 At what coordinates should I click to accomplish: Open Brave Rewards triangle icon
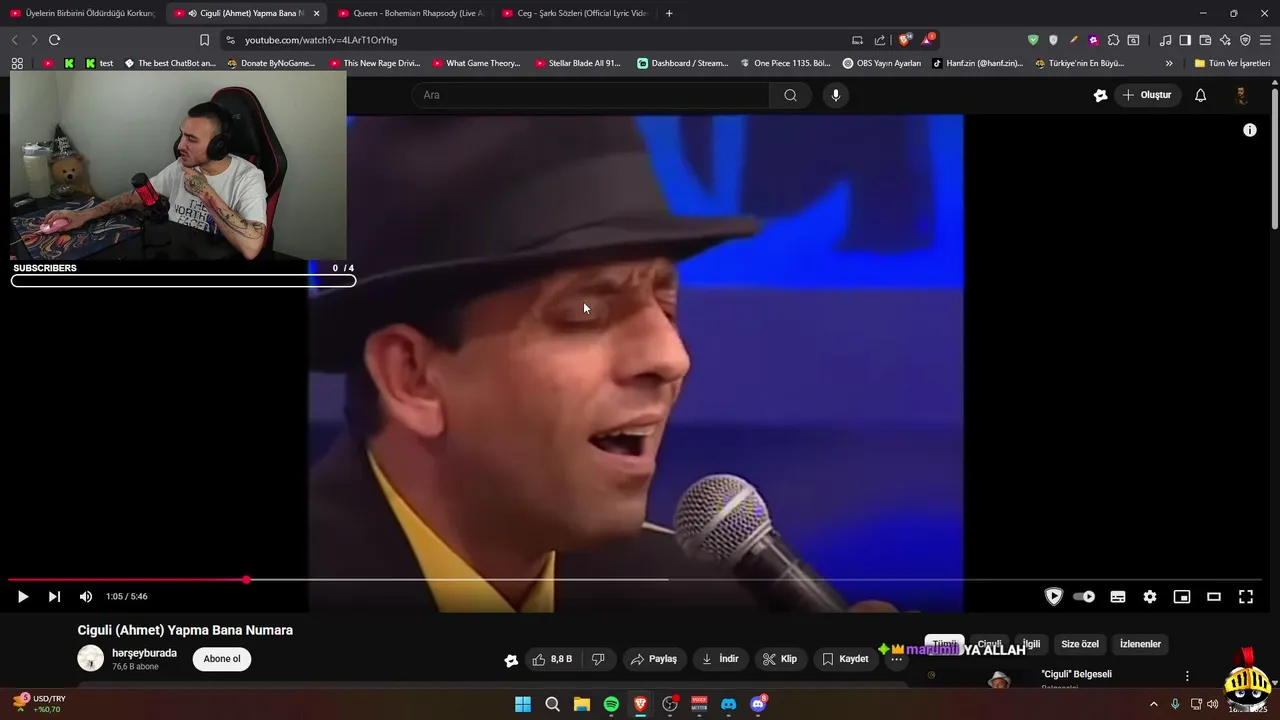pyautogui.click(x=928, y=40)
